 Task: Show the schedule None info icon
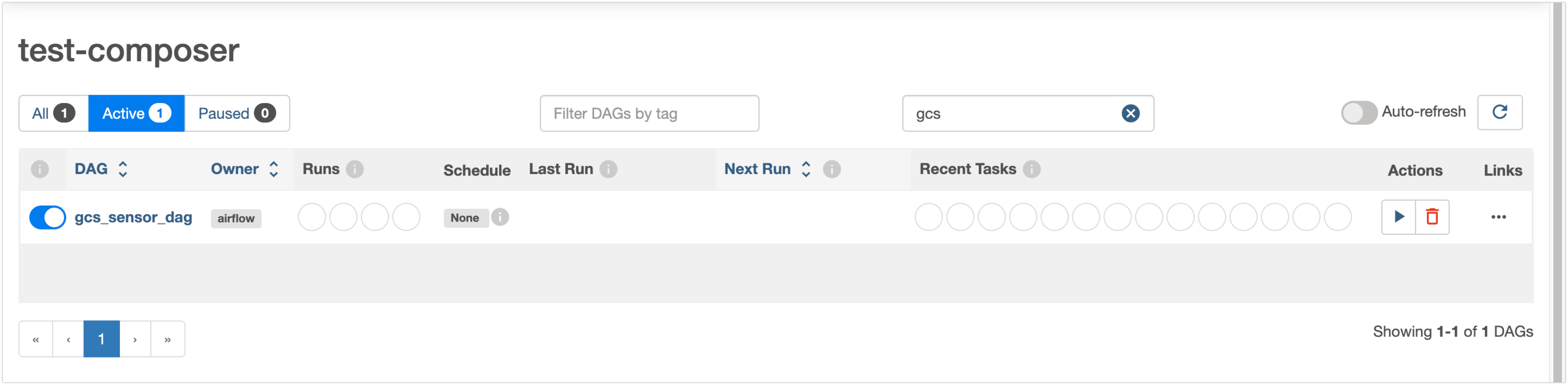500,217
